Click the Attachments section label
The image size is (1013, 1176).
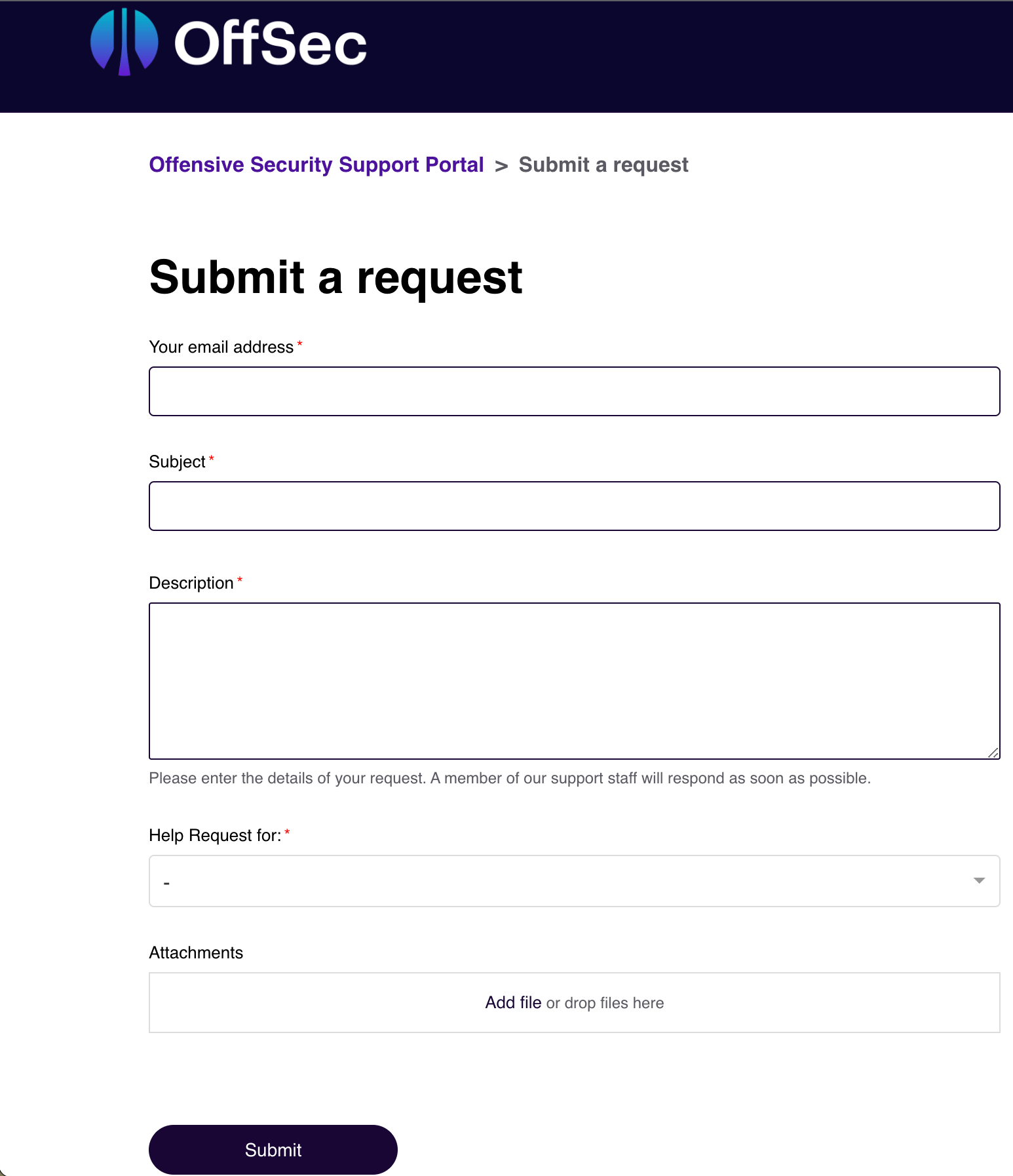[x=196, y=952]
